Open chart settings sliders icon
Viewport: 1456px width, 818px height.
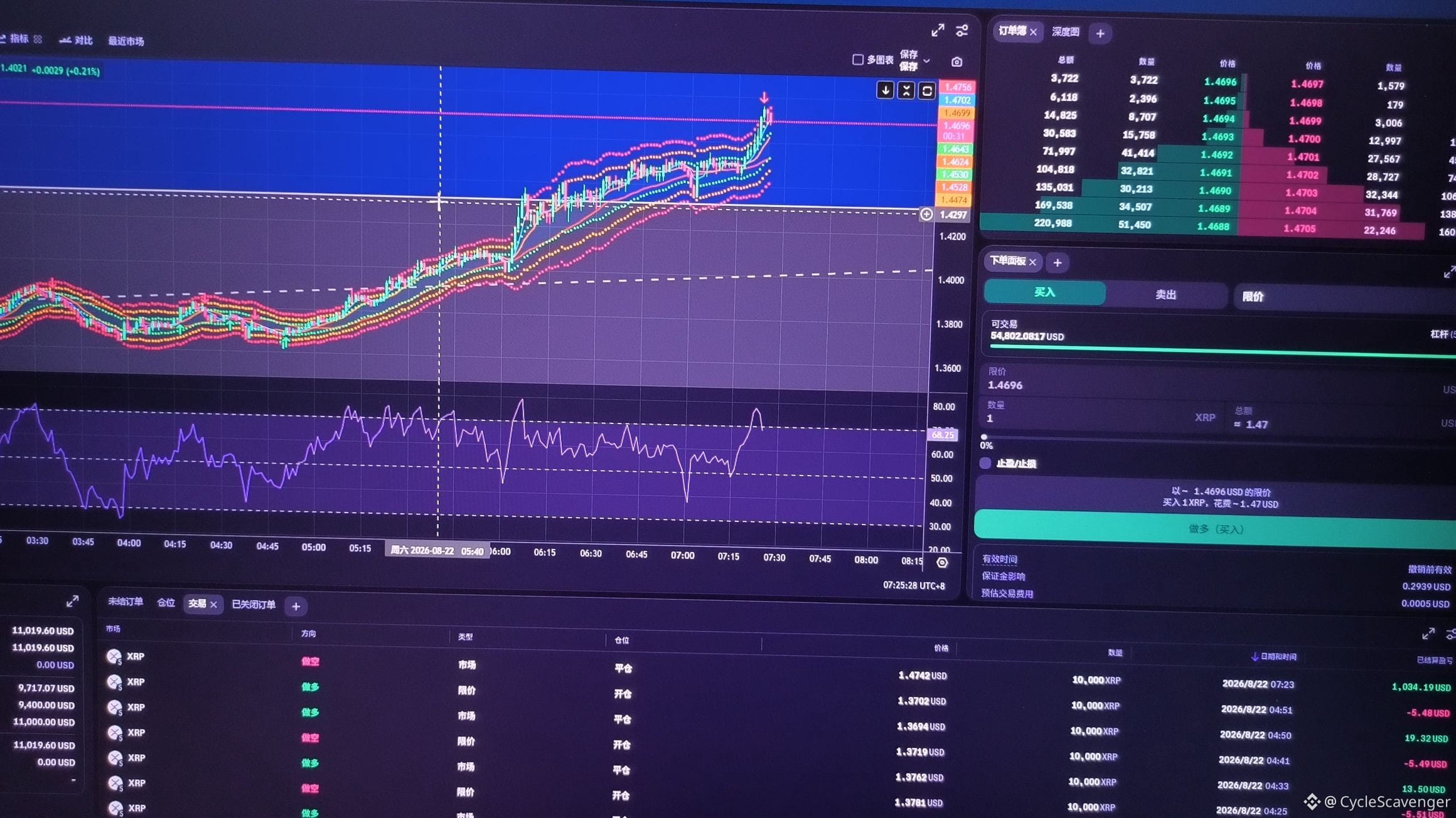tap(962, 31)
